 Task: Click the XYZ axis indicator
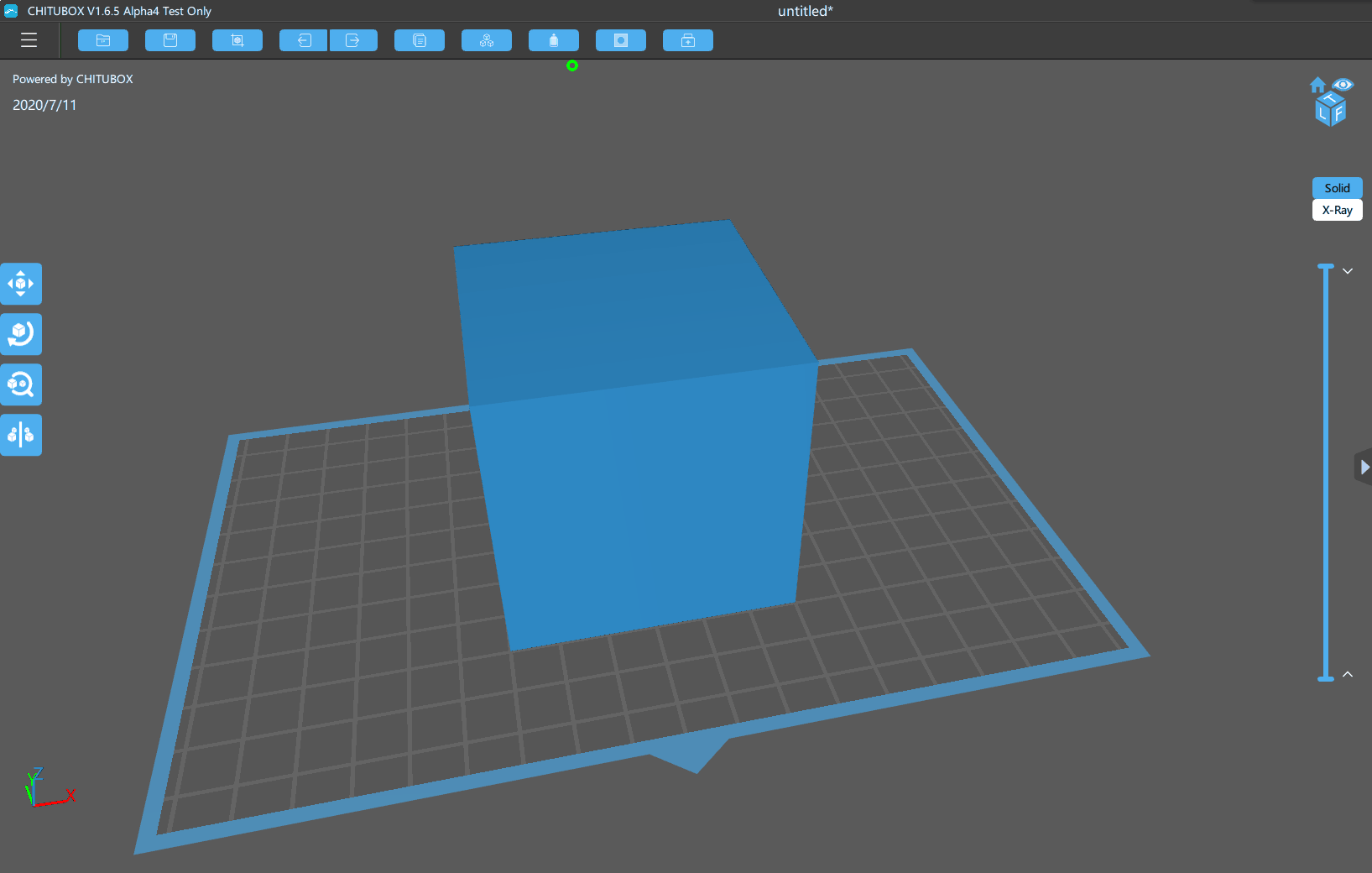(x=49, y=787)
